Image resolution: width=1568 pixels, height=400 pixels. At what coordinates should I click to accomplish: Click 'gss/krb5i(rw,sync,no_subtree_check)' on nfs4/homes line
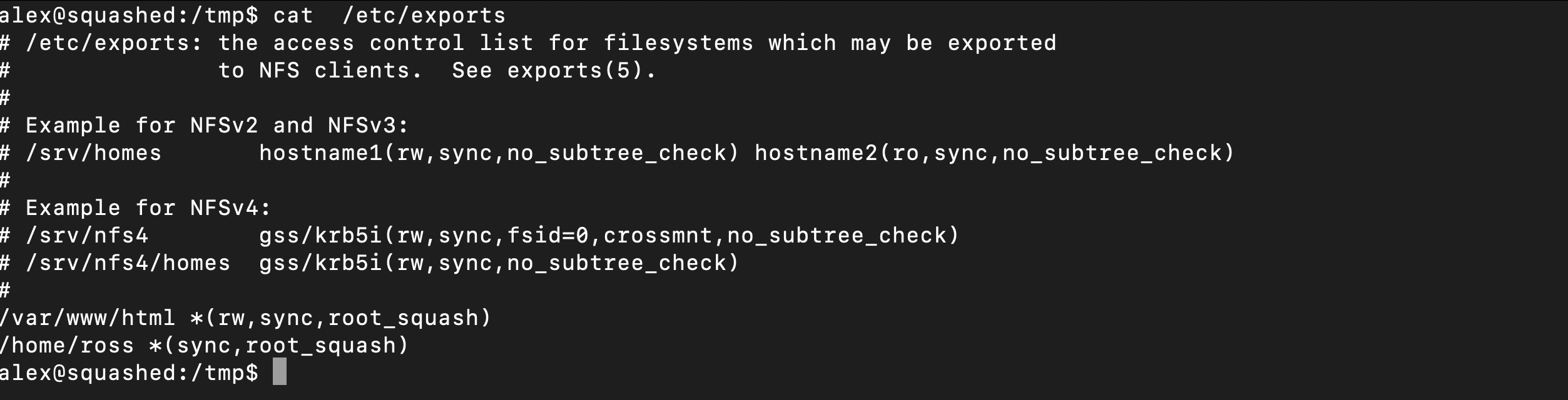(499, 263)
